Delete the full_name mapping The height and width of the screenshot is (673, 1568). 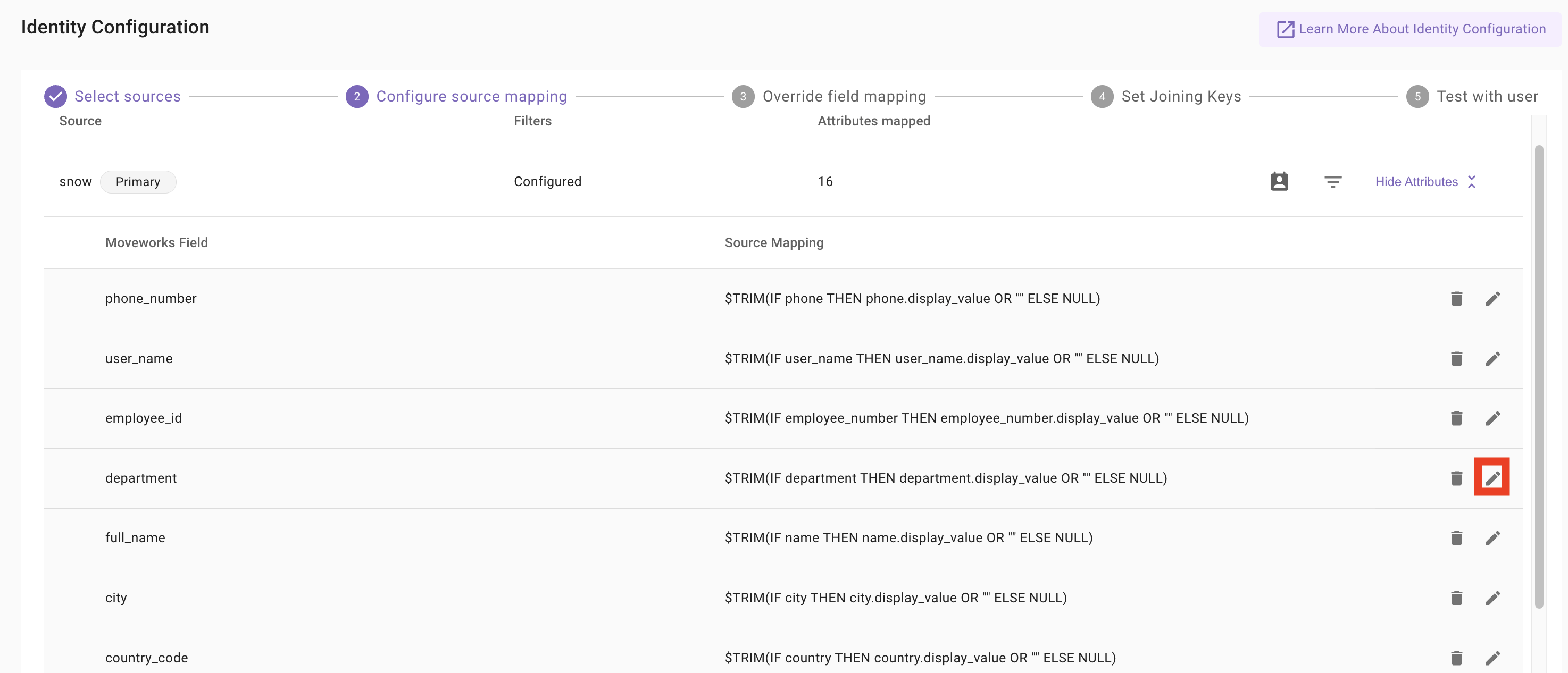tap(1457, 538)
